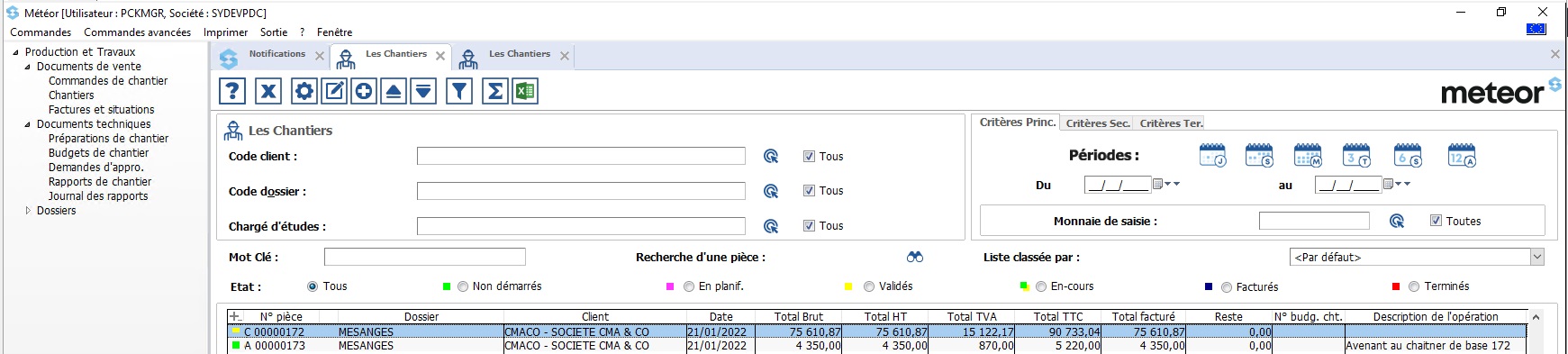The width and height of the screenshot is (1568, 354).
Task: Open Factures et situations in tree
Action: 102,110
